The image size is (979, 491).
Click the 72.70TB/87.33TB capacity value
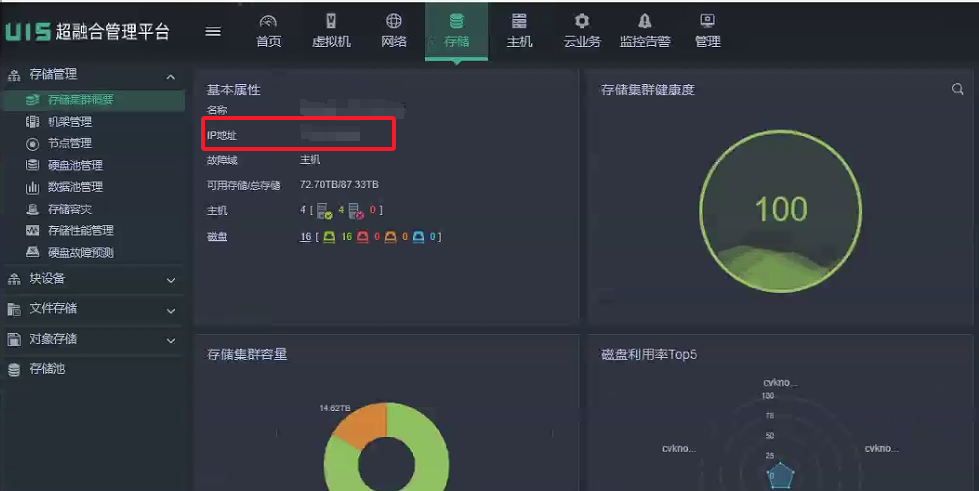pyautogui.click(x=339, y=185)
